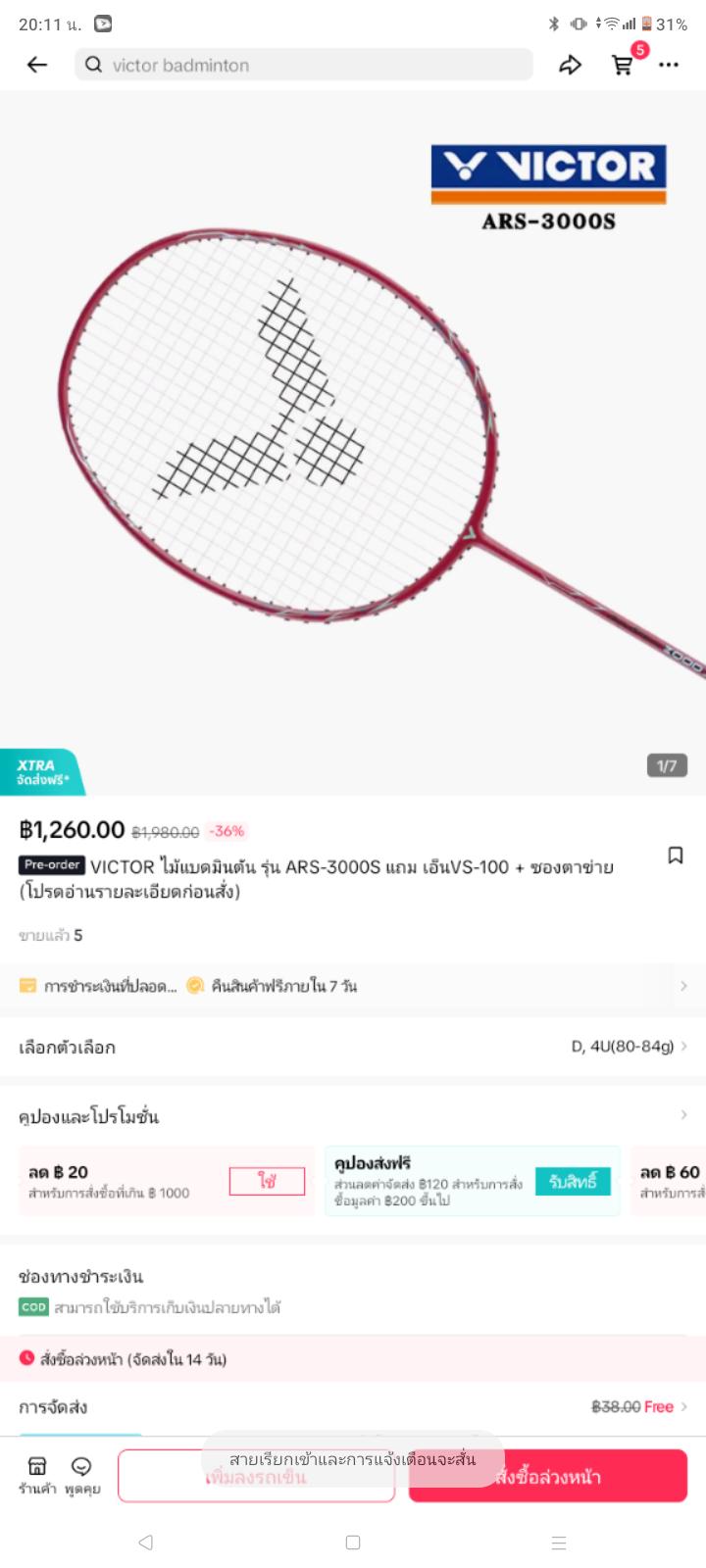Open the shop store icon
The image size is (706, 1568).
pos(37,1475)
